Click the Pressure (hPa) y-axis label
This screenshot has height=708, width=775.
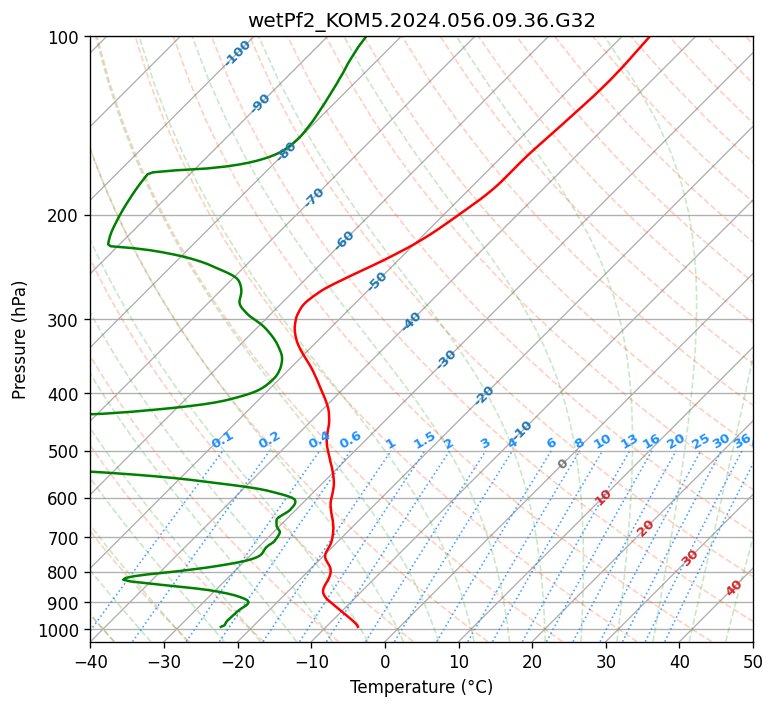click(x=19, y=340)
